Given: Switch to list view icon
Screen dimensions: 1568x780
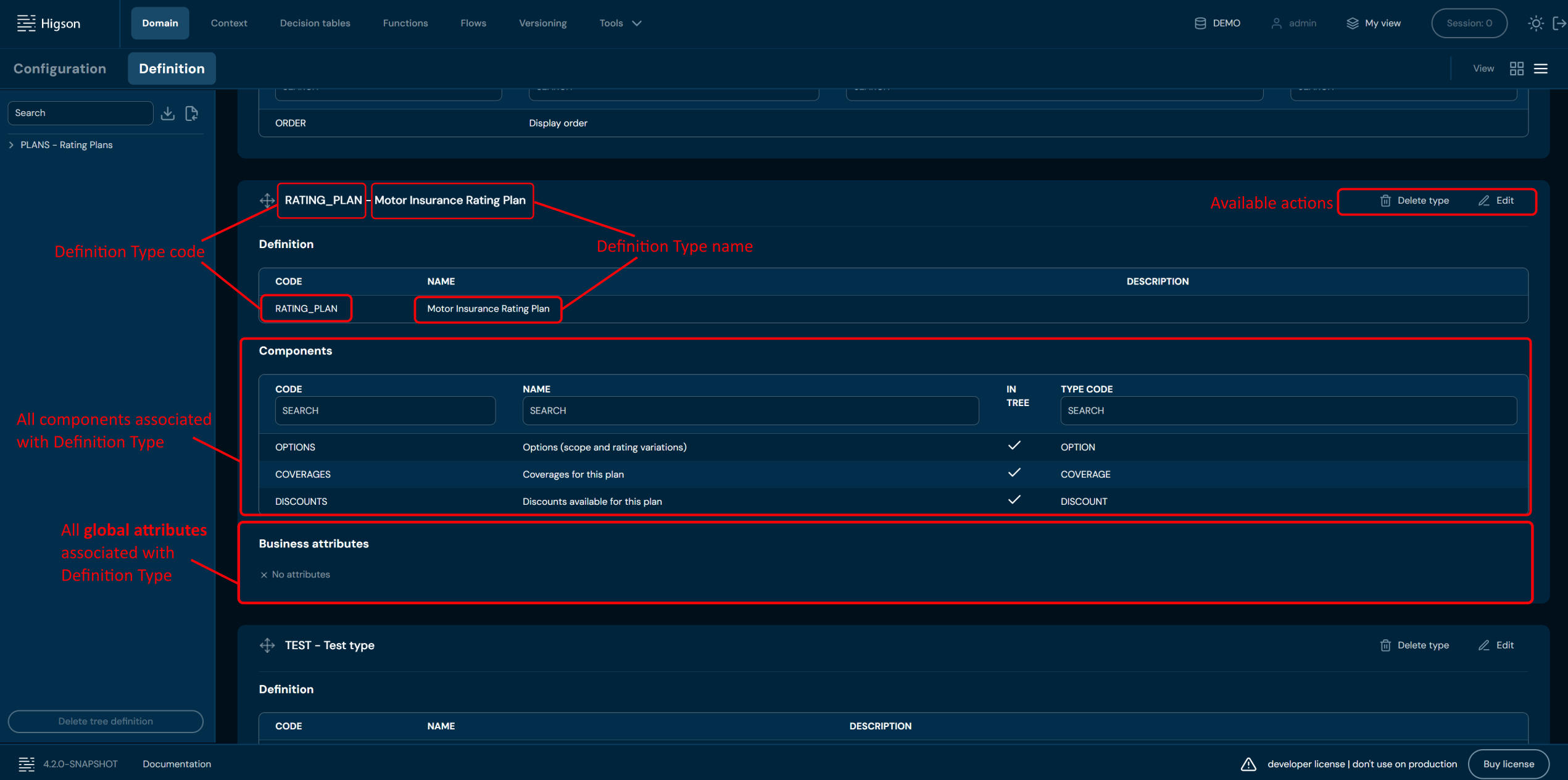Looking at the screenshot, I should (1540, 68).
